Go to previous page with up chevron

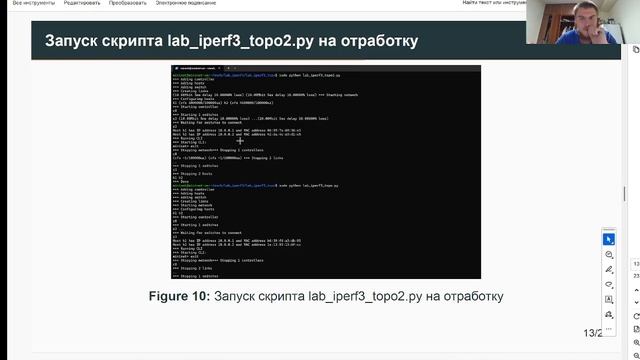[636, 290]
